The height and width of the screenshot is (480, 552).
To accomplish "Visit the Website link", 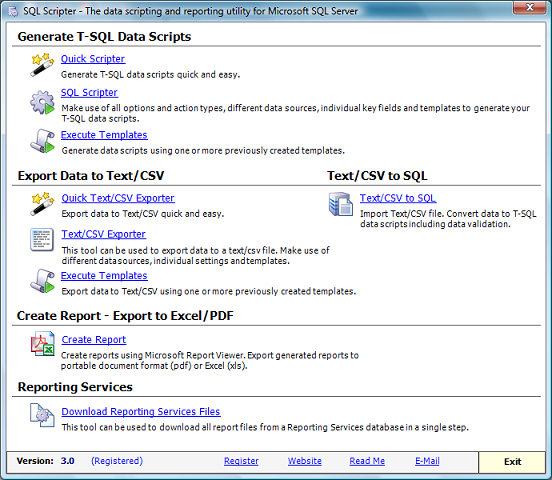I will (305, 461).
